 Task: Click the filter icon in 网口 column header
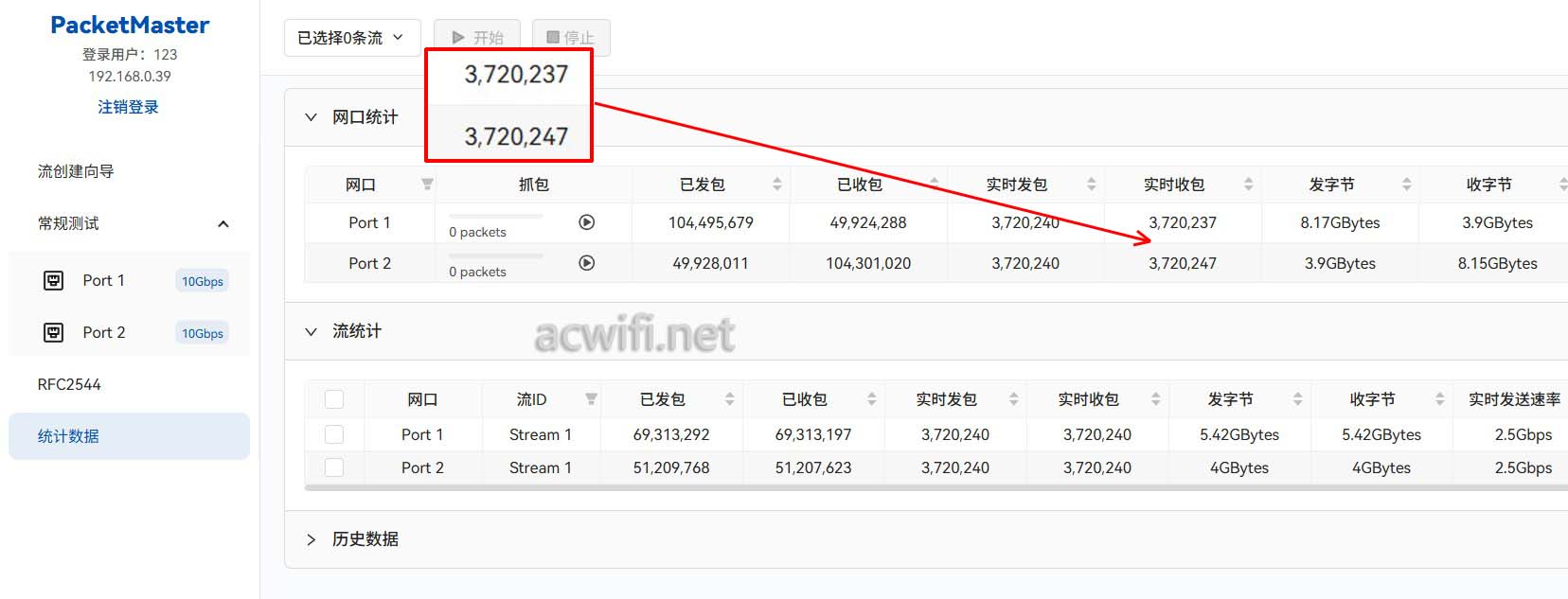tap(427, 185)
